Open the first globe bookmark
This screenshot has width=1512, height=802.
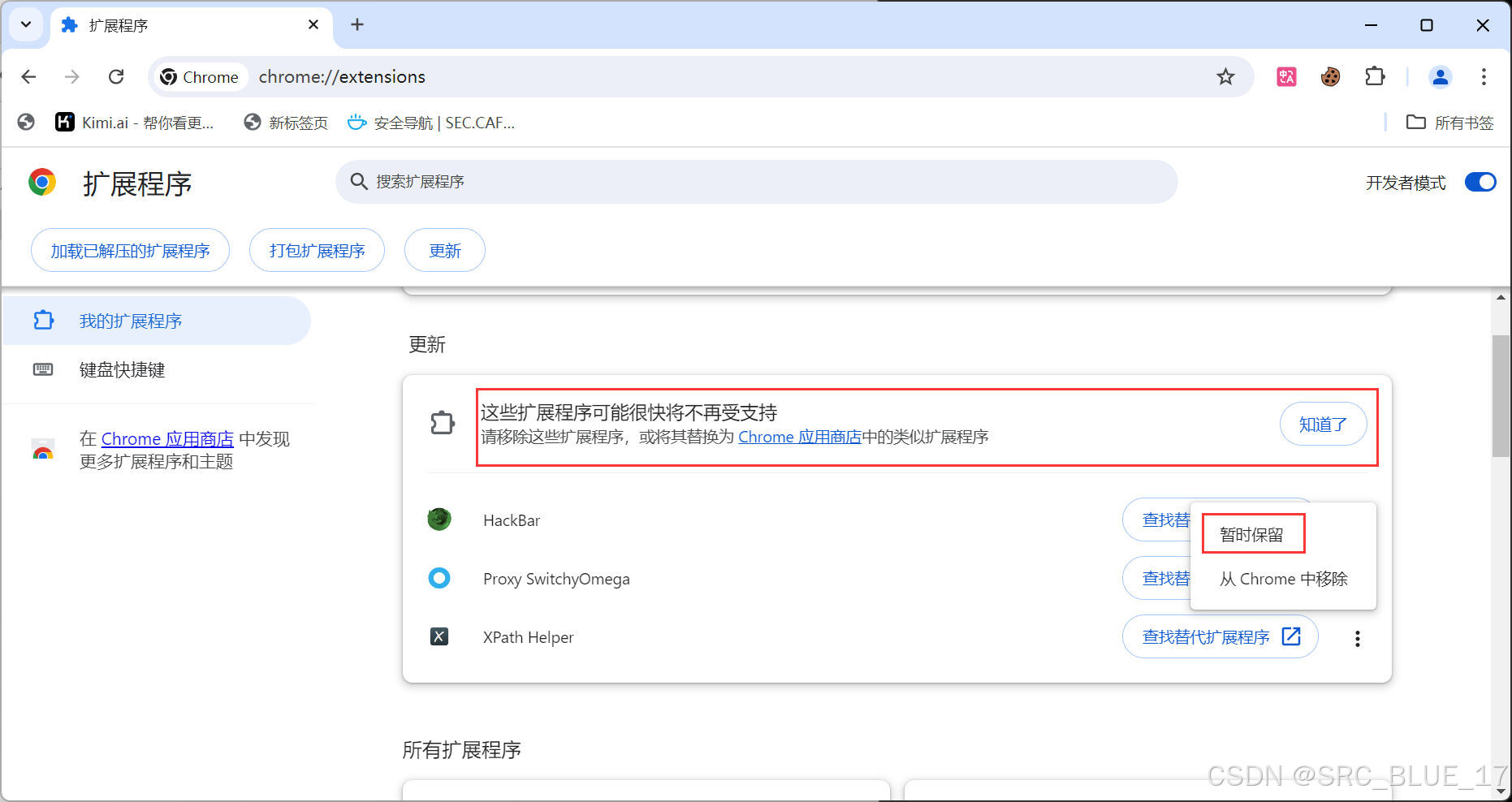26,123
